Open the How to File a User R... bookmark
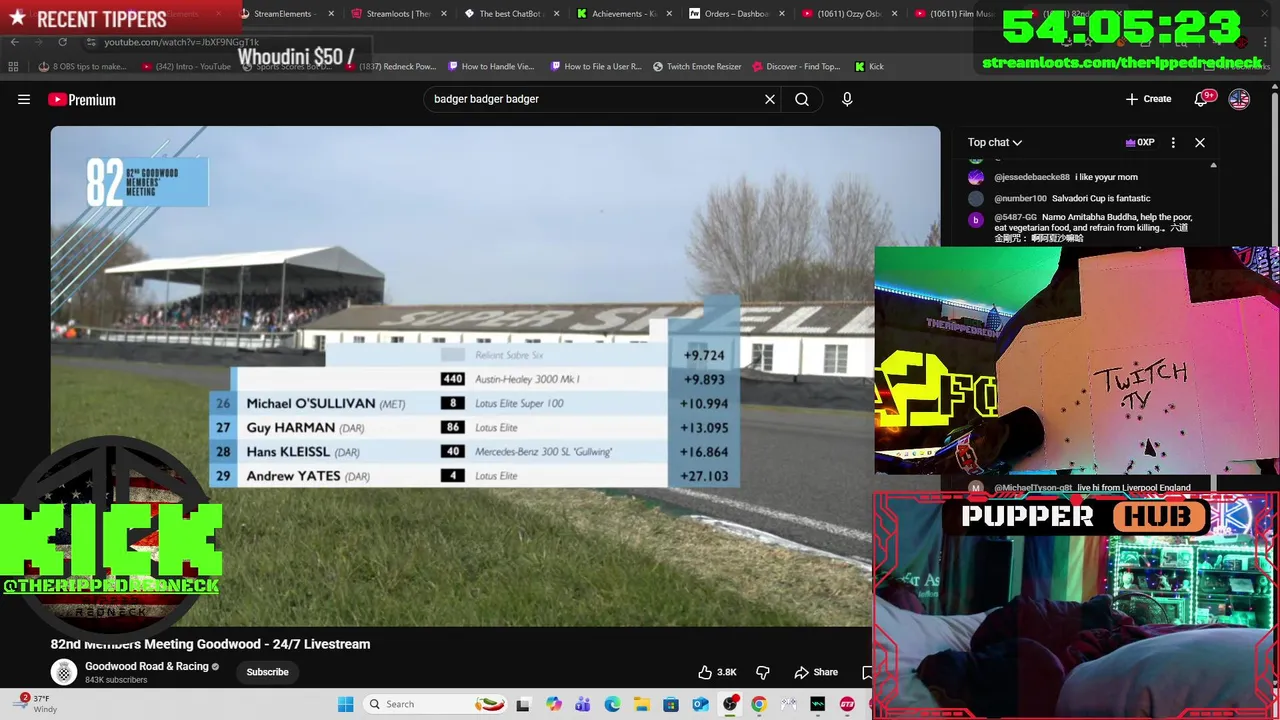Viewport: 1280px width, 720px height. pyautogui.click(x=595, y=66)
